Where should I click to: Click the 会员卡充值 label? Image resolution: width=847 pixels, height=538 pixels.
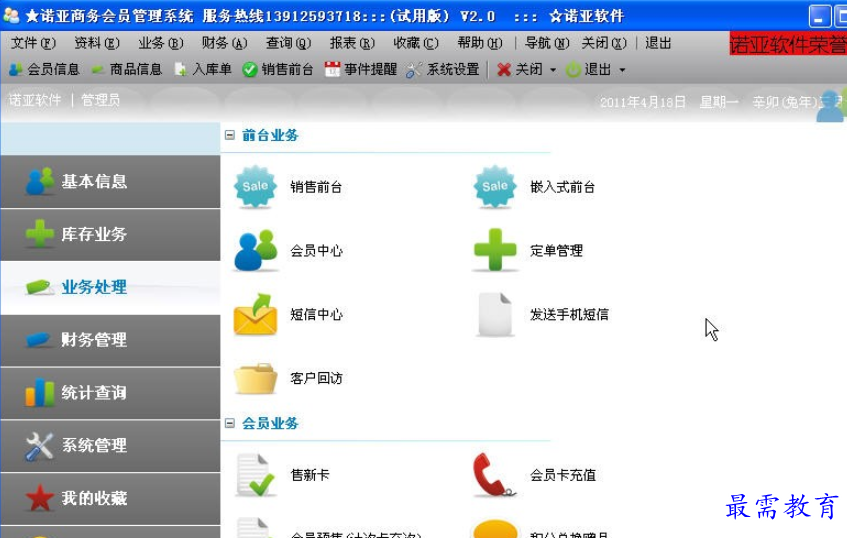(x=563, y=475)
